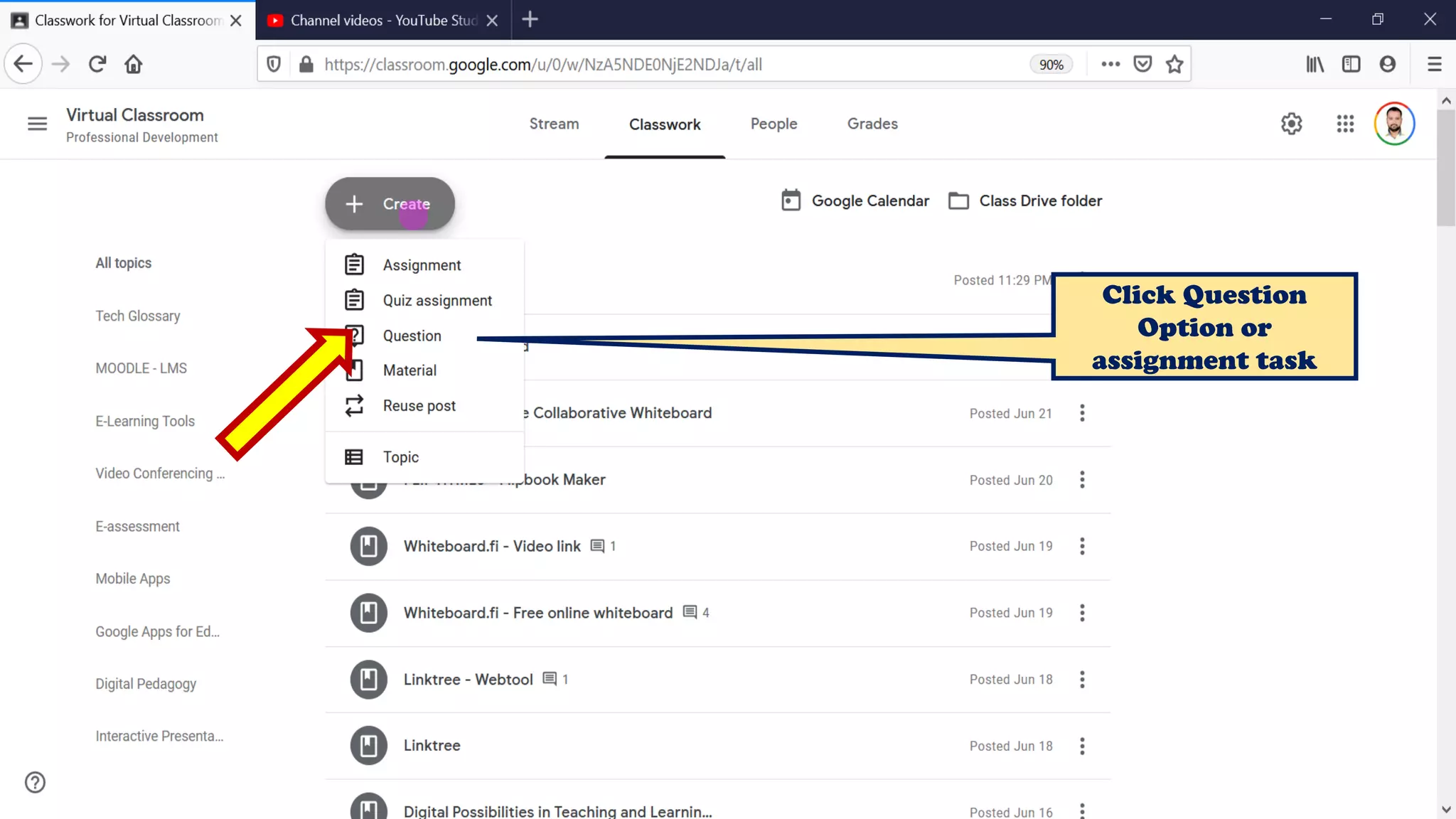Open Whiteboard.fi - Free online whiteboard material
This screenshot has width=1456, height=819.
tap(538, 613)
